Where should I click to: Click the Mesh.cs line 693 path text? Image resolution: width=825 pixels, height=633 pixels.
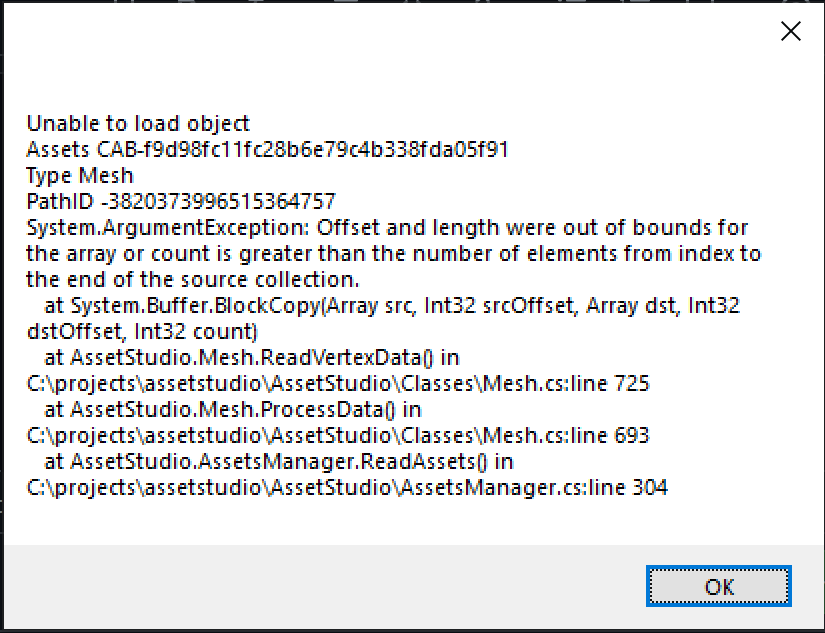tap(336, 435)
